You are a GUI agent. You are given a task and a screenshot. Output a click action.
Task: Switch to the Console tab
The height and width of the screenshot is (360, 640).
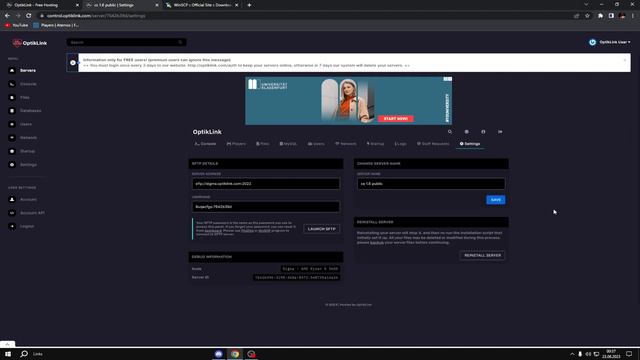point(205,144)
